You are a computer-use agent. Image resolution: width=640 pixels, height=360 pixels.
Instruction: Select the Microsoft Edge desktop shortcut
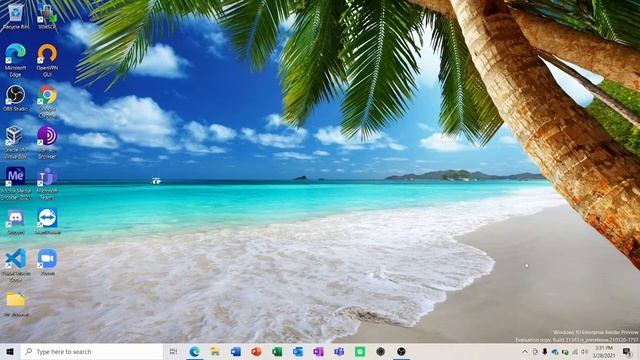point(16,60)
